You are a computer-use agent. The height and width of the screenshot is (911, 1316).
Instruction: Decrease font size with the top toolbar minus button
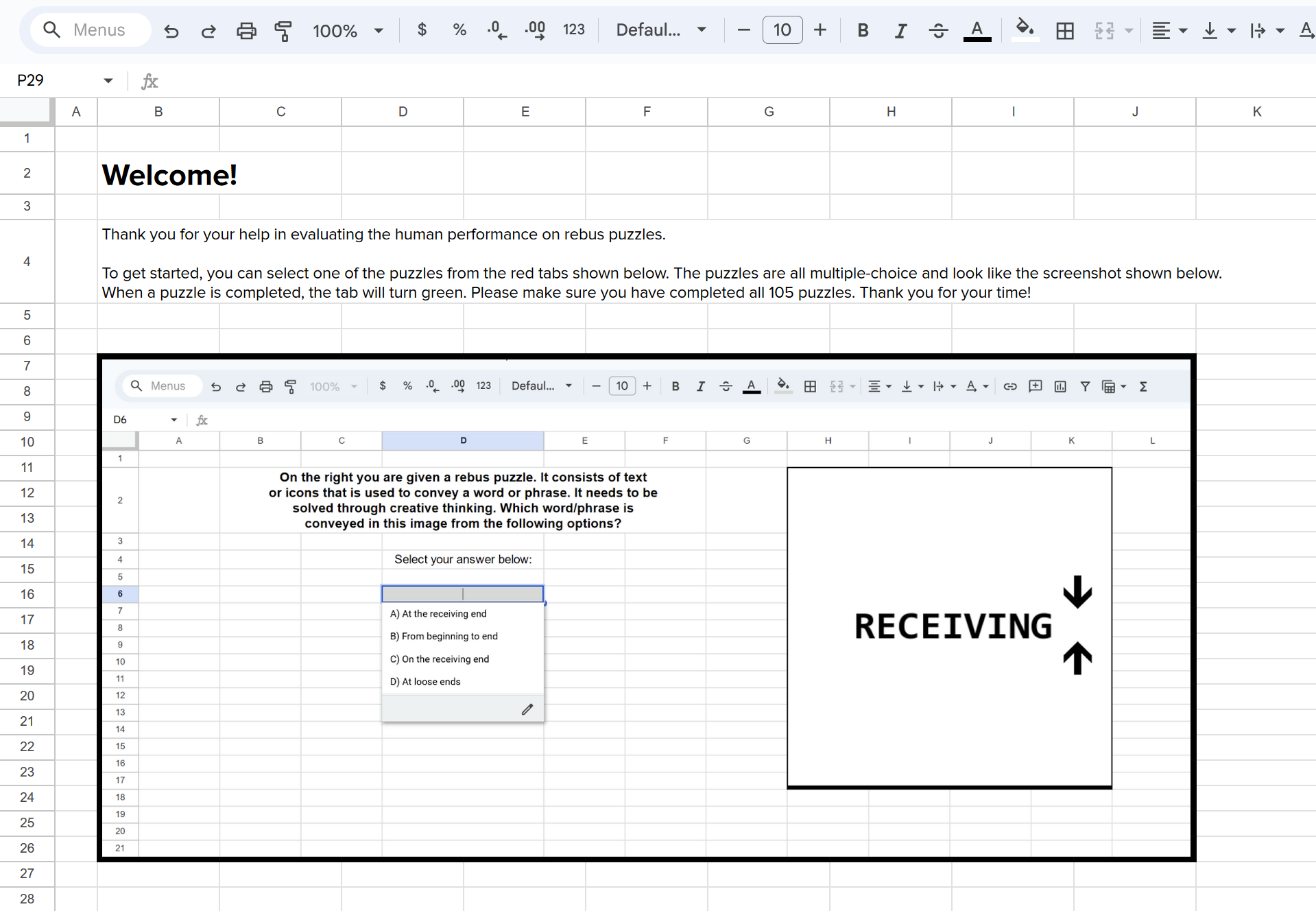(x=743, y=30)
